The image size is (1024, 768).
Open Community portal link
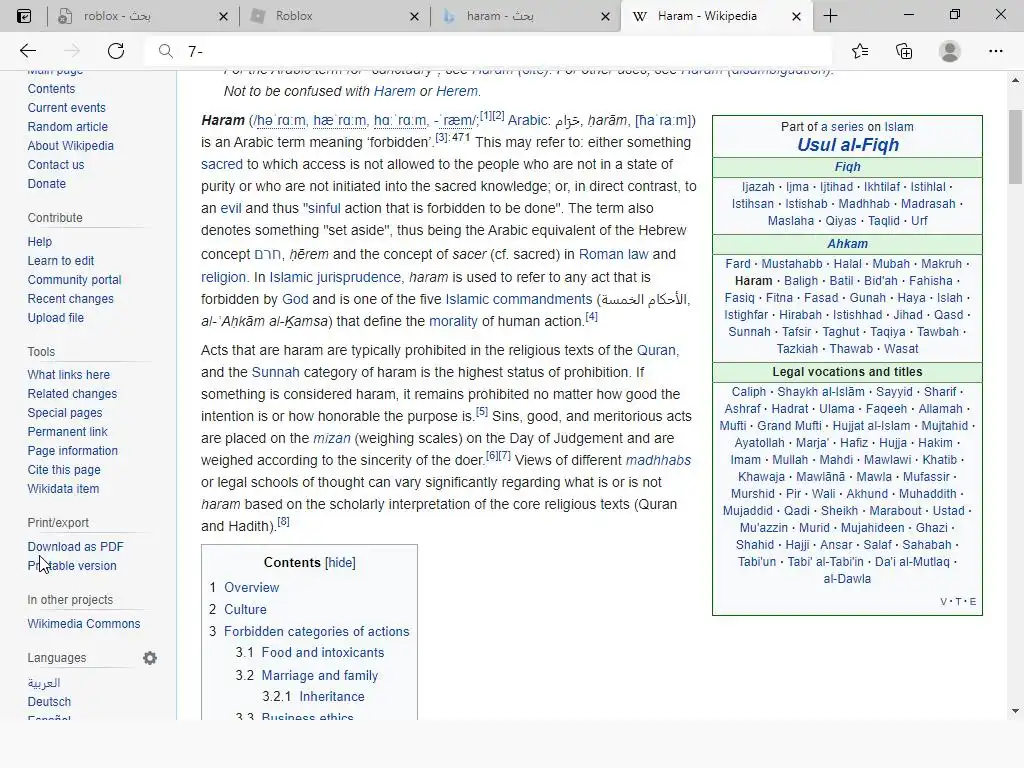click(74, 280)
